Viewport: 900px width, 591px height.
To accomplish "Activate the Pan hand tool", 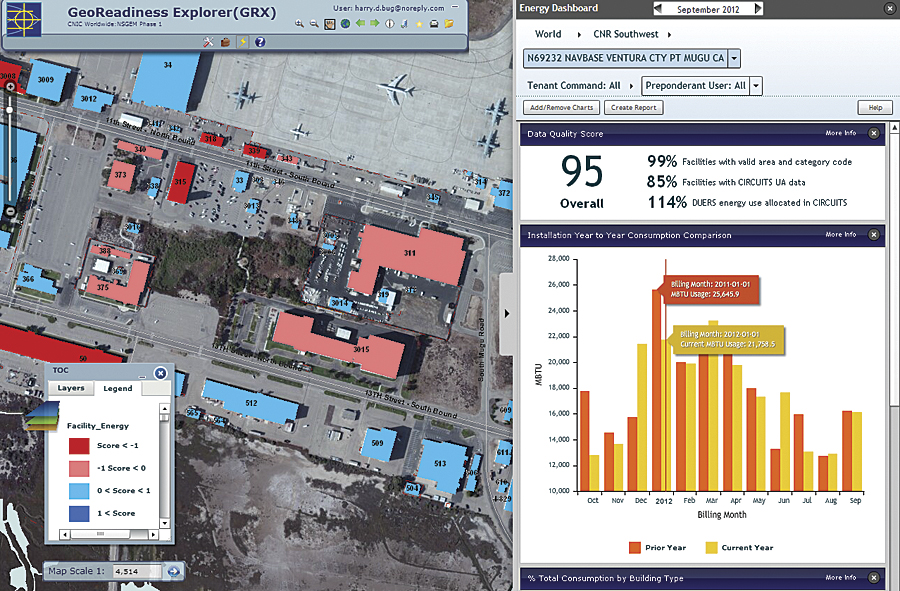I will (x=328, y=23).
